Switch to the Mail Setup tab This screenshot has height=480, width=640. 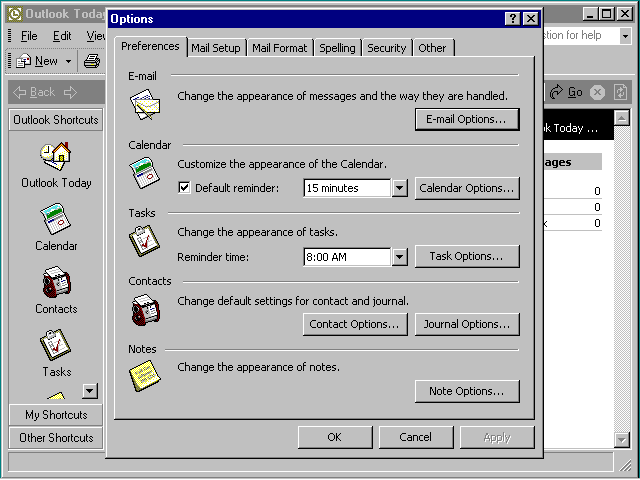tap(216, 48)
